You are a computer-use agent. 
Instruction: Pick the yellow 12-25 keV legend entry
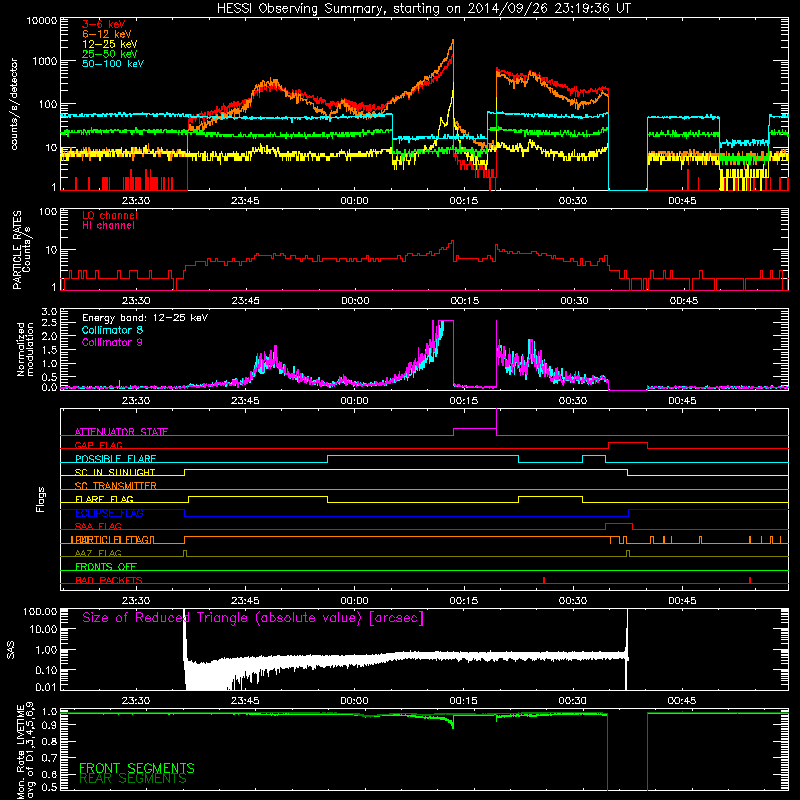pyautogui.click(x=110, y=44)
